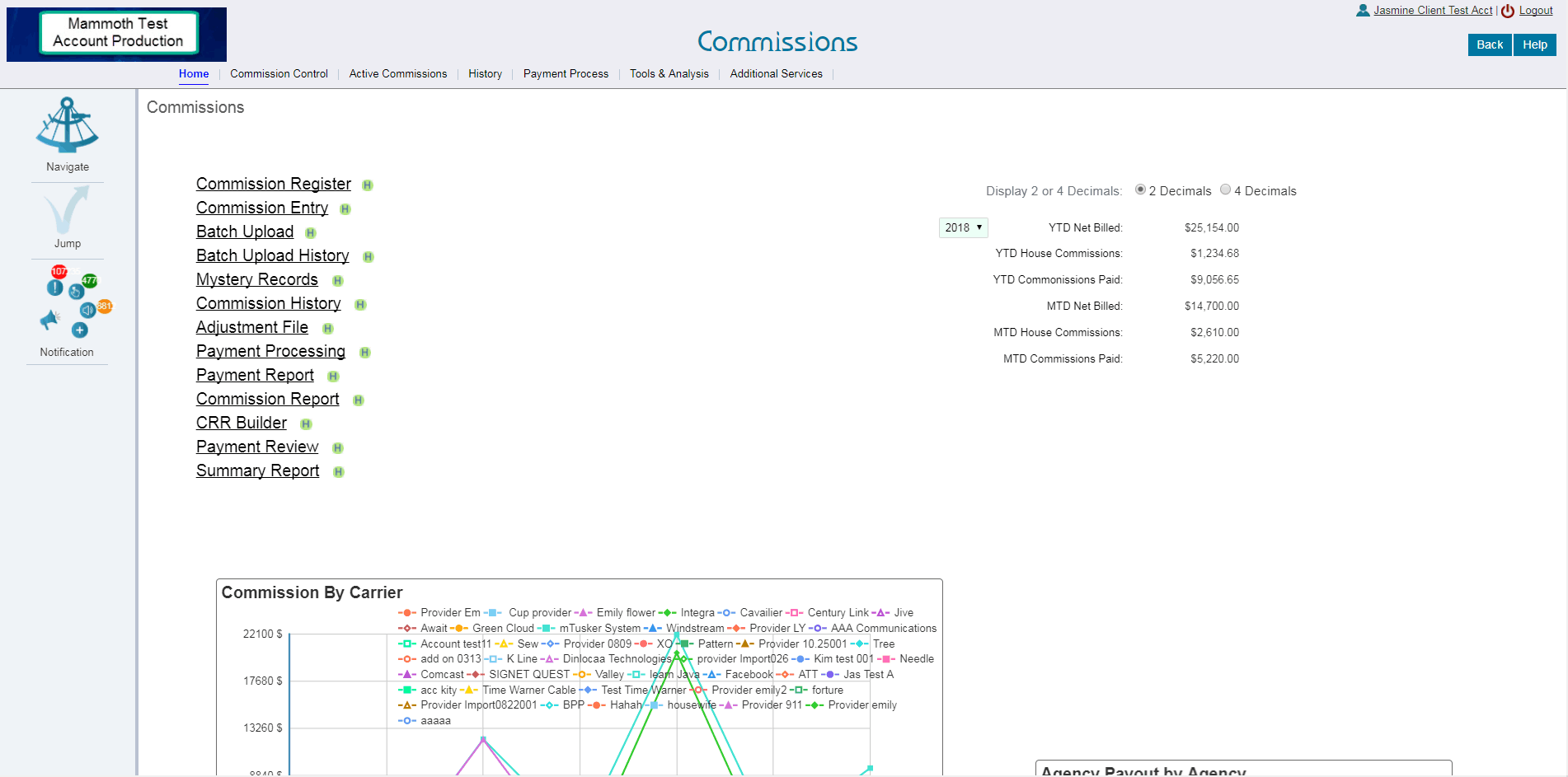Image resolution: width=1568 pixels, height=777 pixels.
Task: Click help icon beside Mystery Records
Action: (338, 281)
